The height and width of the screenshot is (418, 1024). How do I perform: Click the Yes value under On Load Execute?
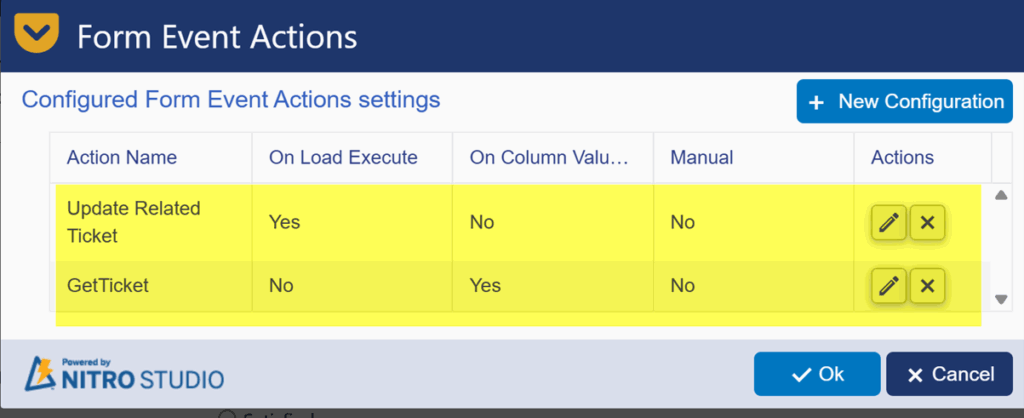coord(285,222)
